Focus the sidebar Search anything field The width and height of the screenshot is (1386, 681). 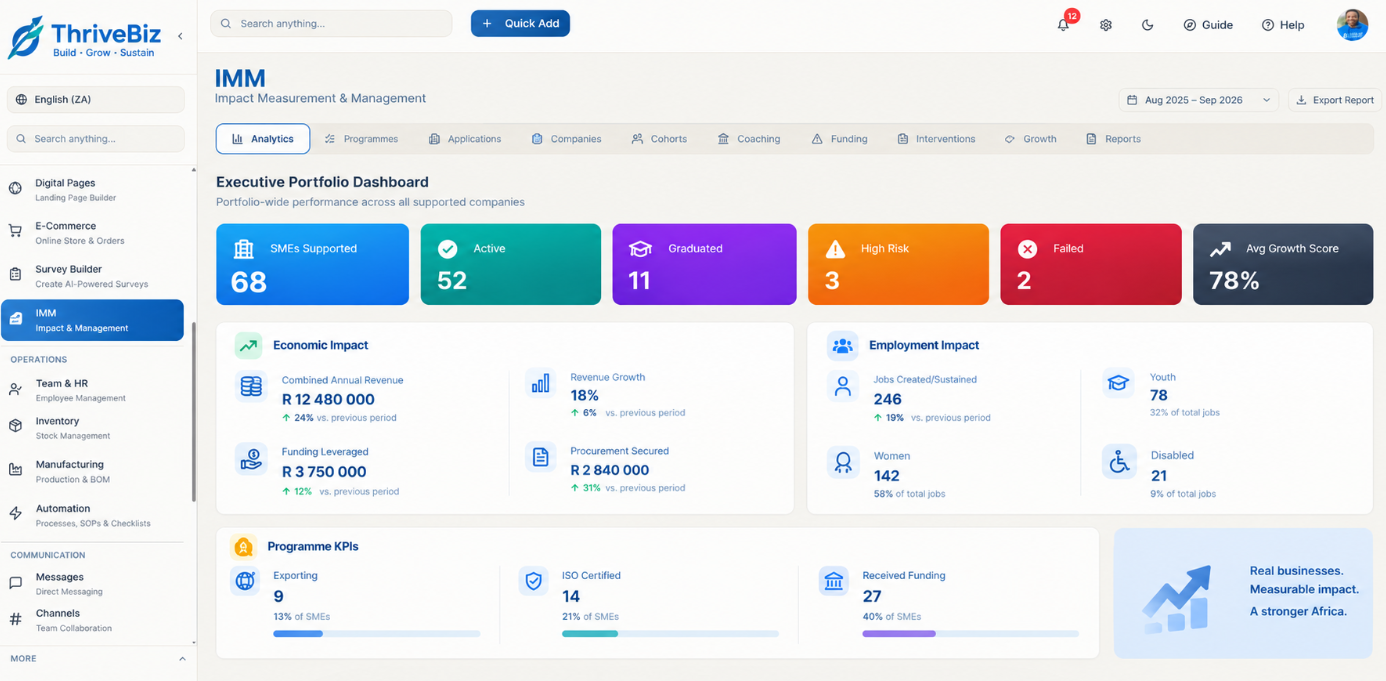pos(96,139)
